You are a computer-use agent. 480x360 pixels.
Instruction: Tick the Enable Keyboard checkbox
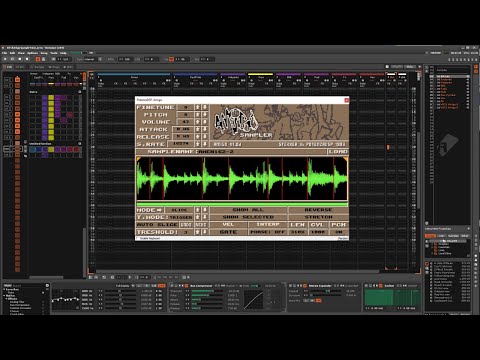[138, 238]
